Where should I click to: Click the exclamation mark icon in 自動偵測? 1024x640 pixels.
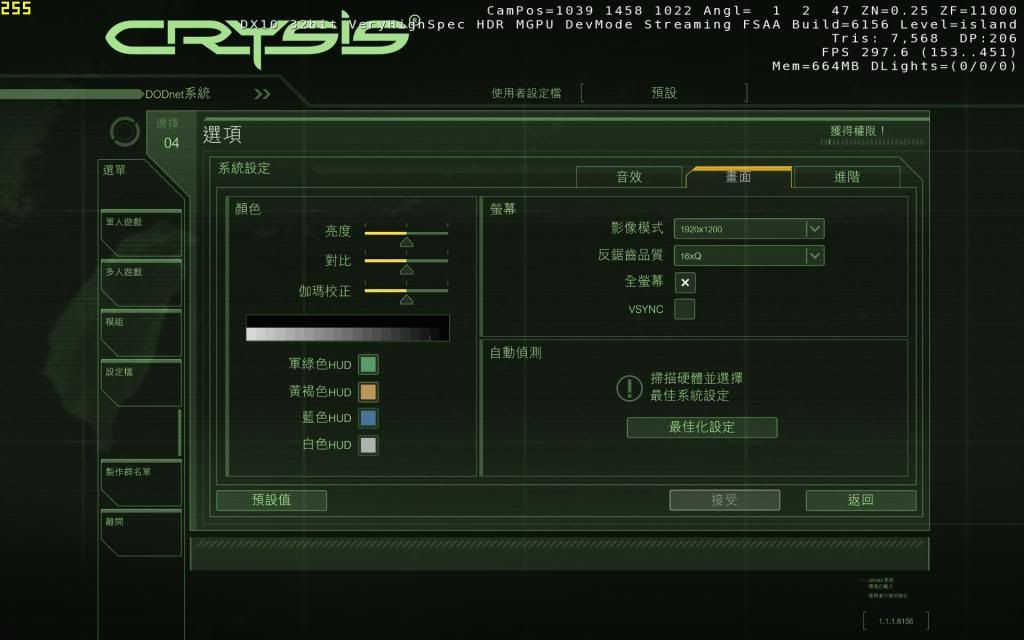629,388
